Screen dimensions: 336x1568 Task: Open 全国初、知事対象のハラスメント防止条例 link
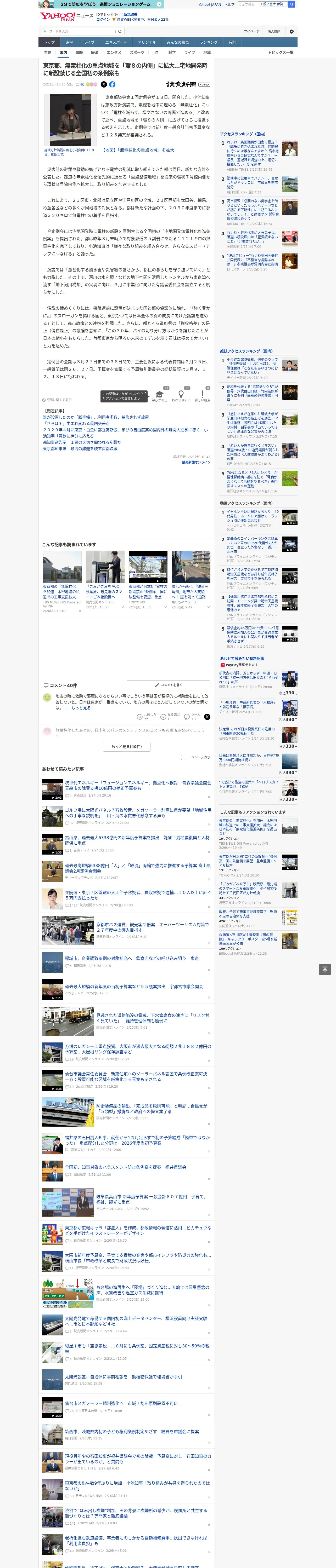click(x=126, y=1167)
